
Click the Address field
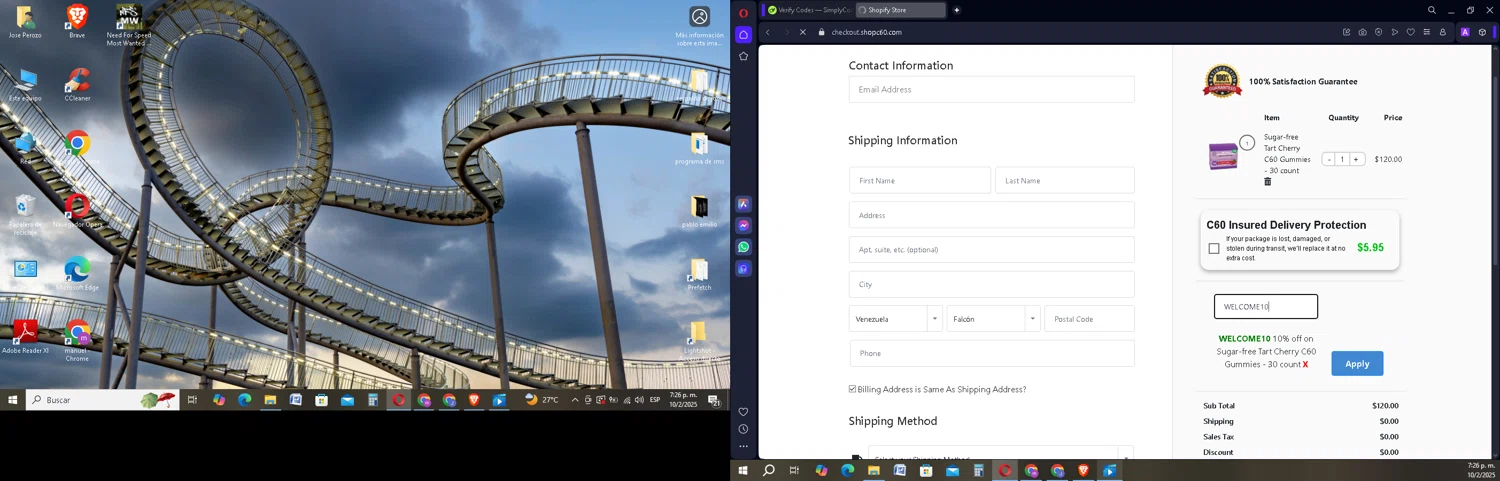[x=992, y=215]
